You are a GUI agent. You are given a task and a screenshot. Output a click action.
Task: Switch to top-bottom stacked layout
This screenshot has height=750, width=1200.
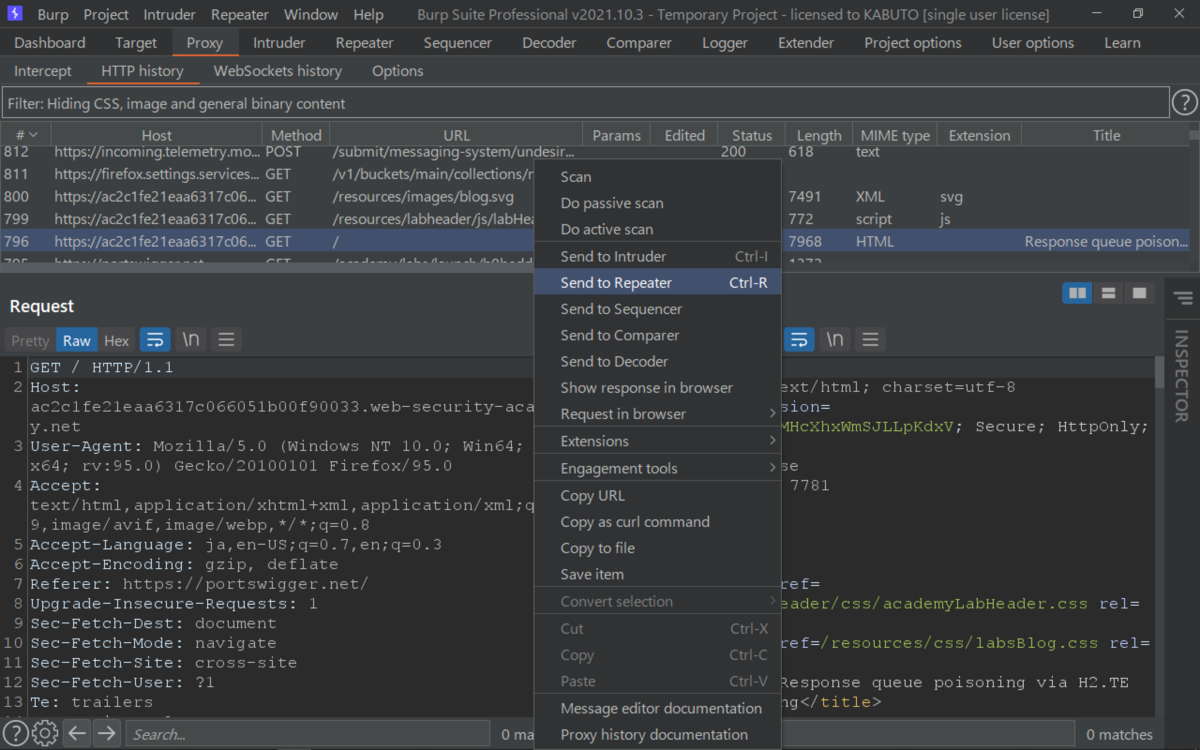[x=1108, y=293]
